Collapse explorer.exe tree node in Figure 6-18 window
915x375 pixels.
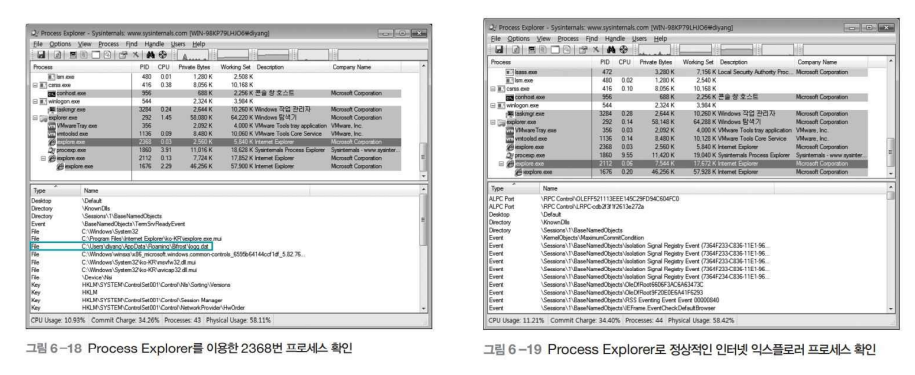(35, 118)
